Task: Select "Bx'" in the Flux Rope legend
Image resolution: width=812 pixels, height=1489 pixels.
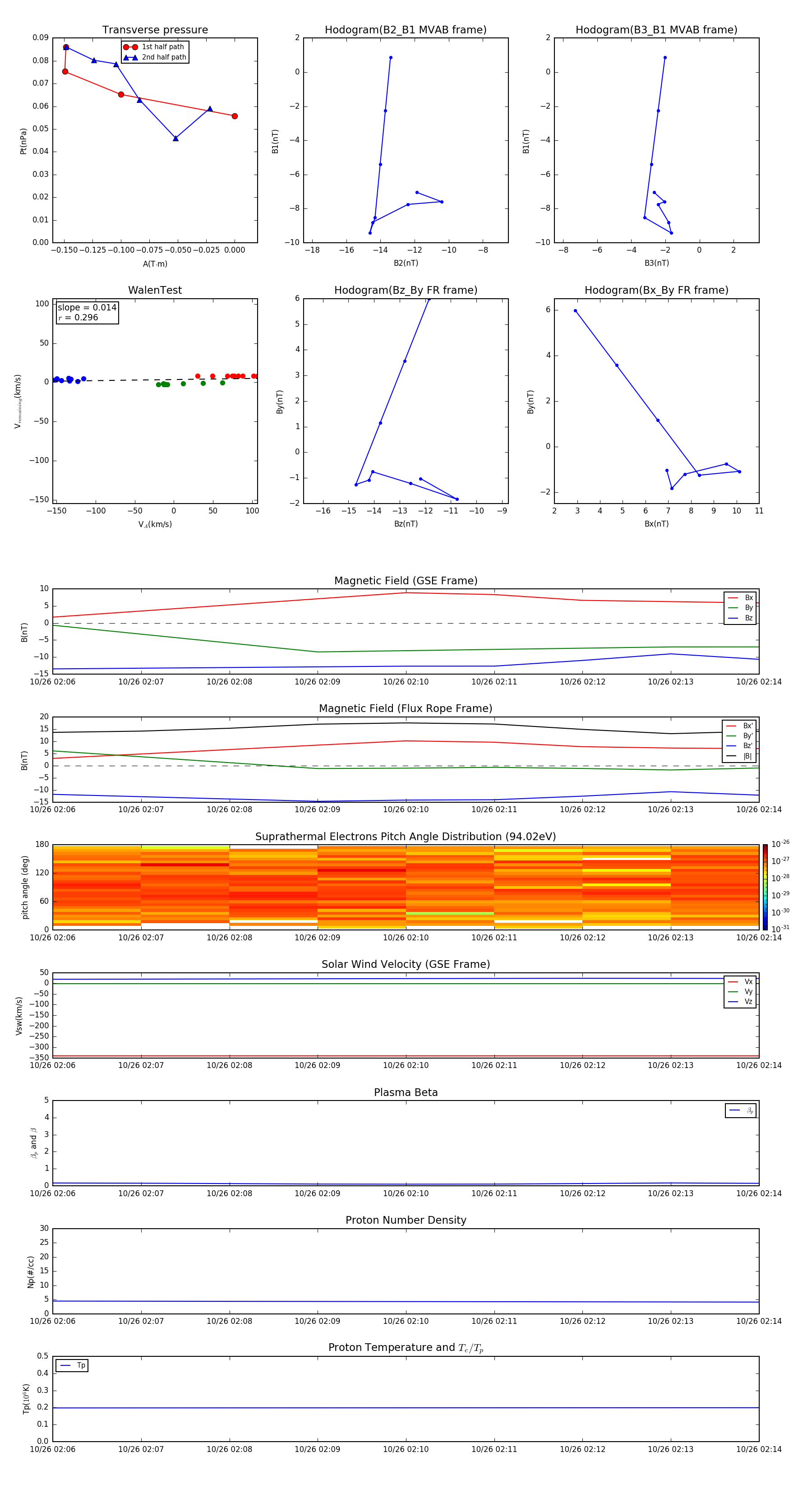Action: click(740, 726)
